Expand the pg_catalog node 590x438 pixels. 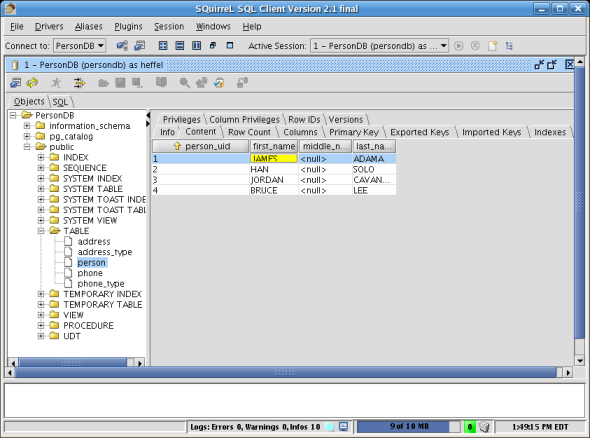(x=27, y=136)
